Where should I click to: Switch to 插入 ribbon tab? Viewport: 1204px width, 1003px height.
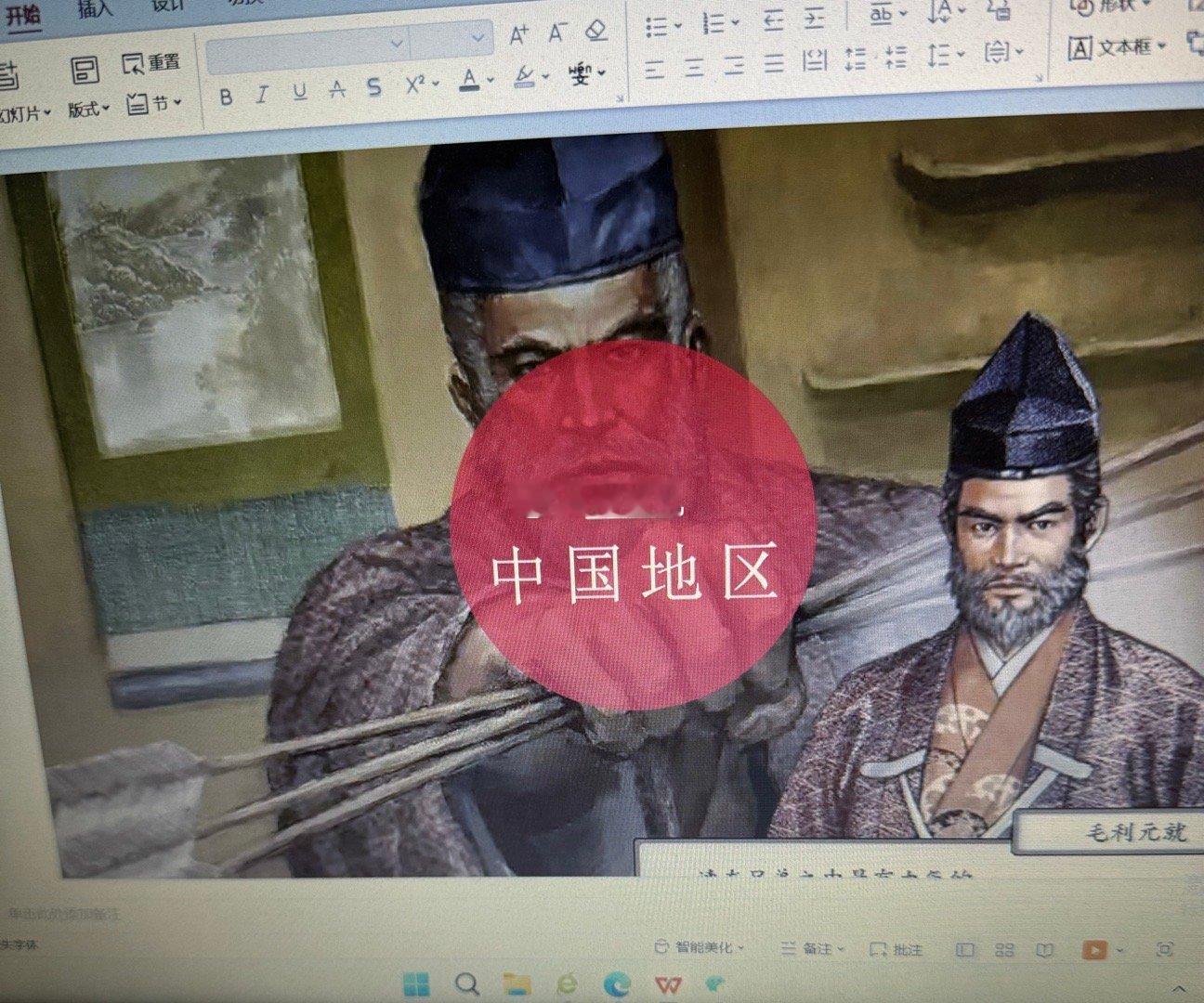tap(94, 10)
